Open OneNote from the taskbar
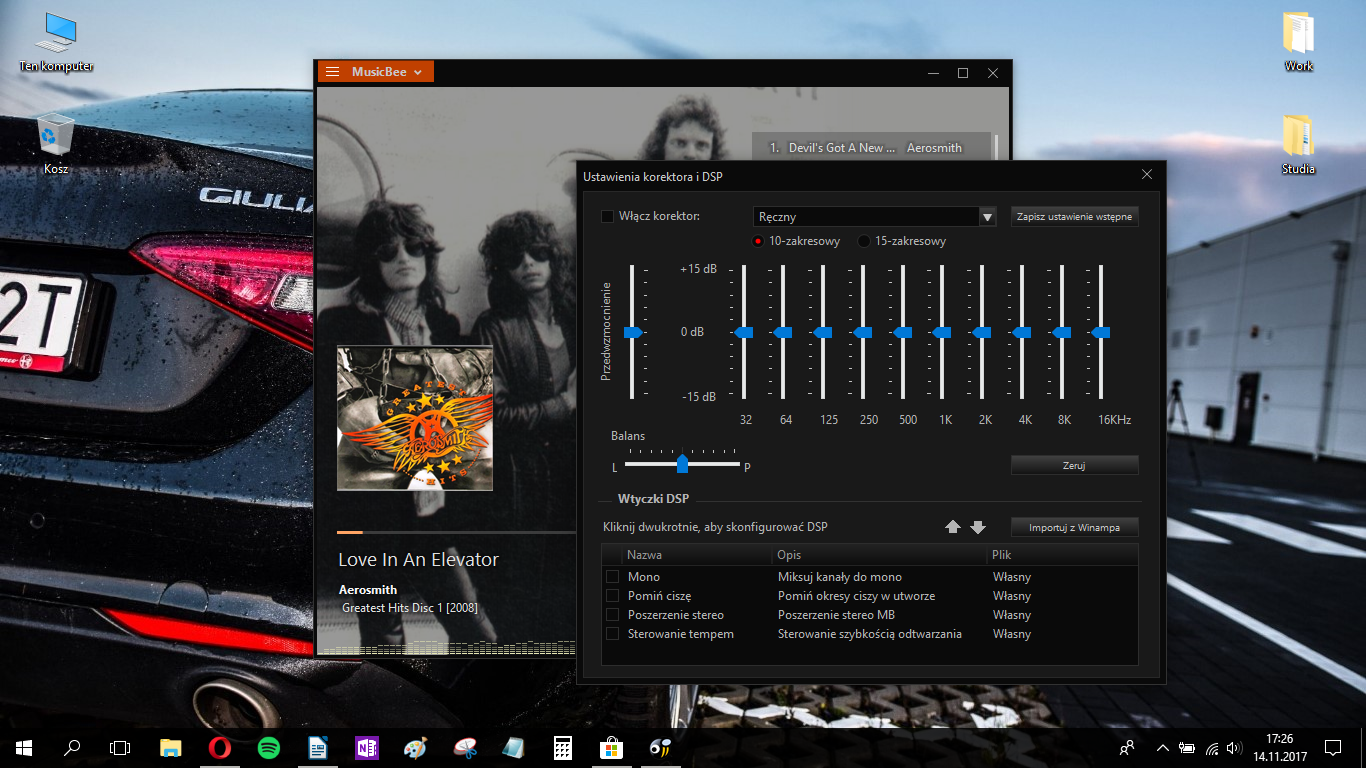Viewport: 1366px width, 768px height. click(x=366, y=747)
